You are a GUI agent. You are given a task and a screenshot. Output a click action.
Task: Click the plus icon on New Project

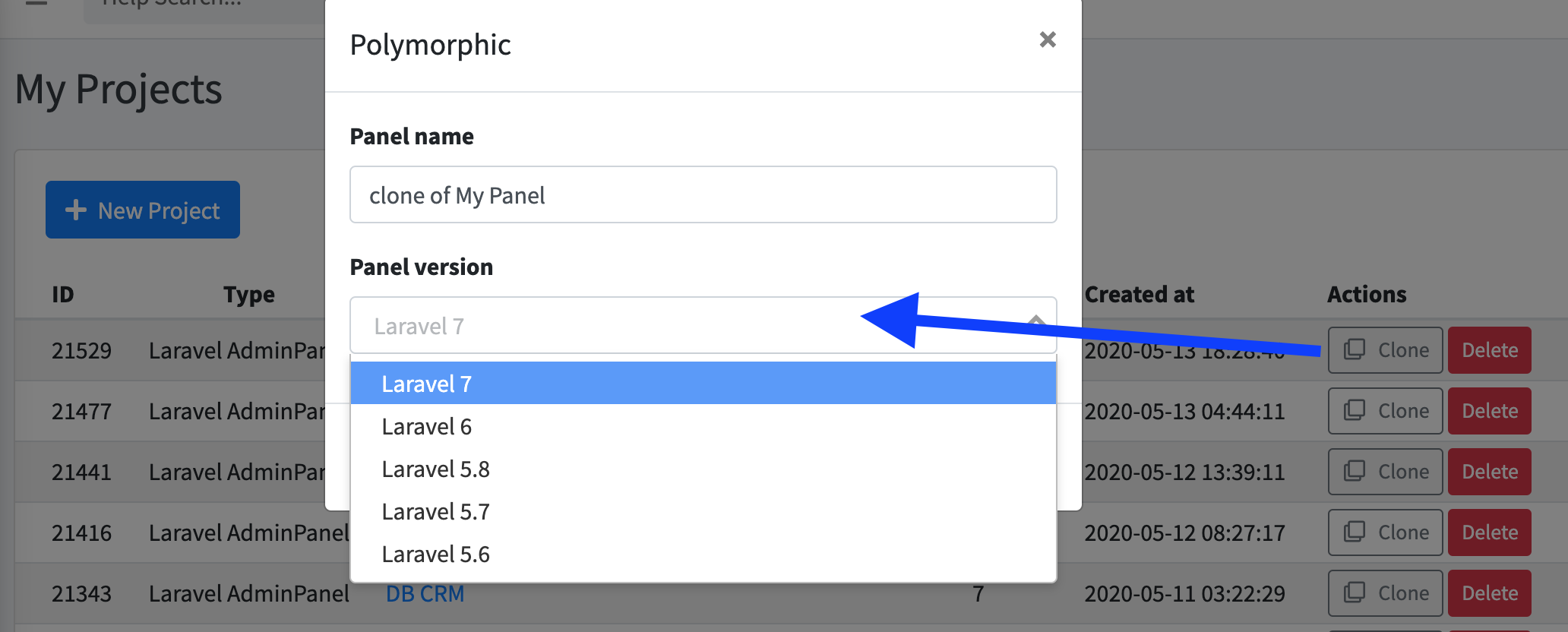pos(76,210)
